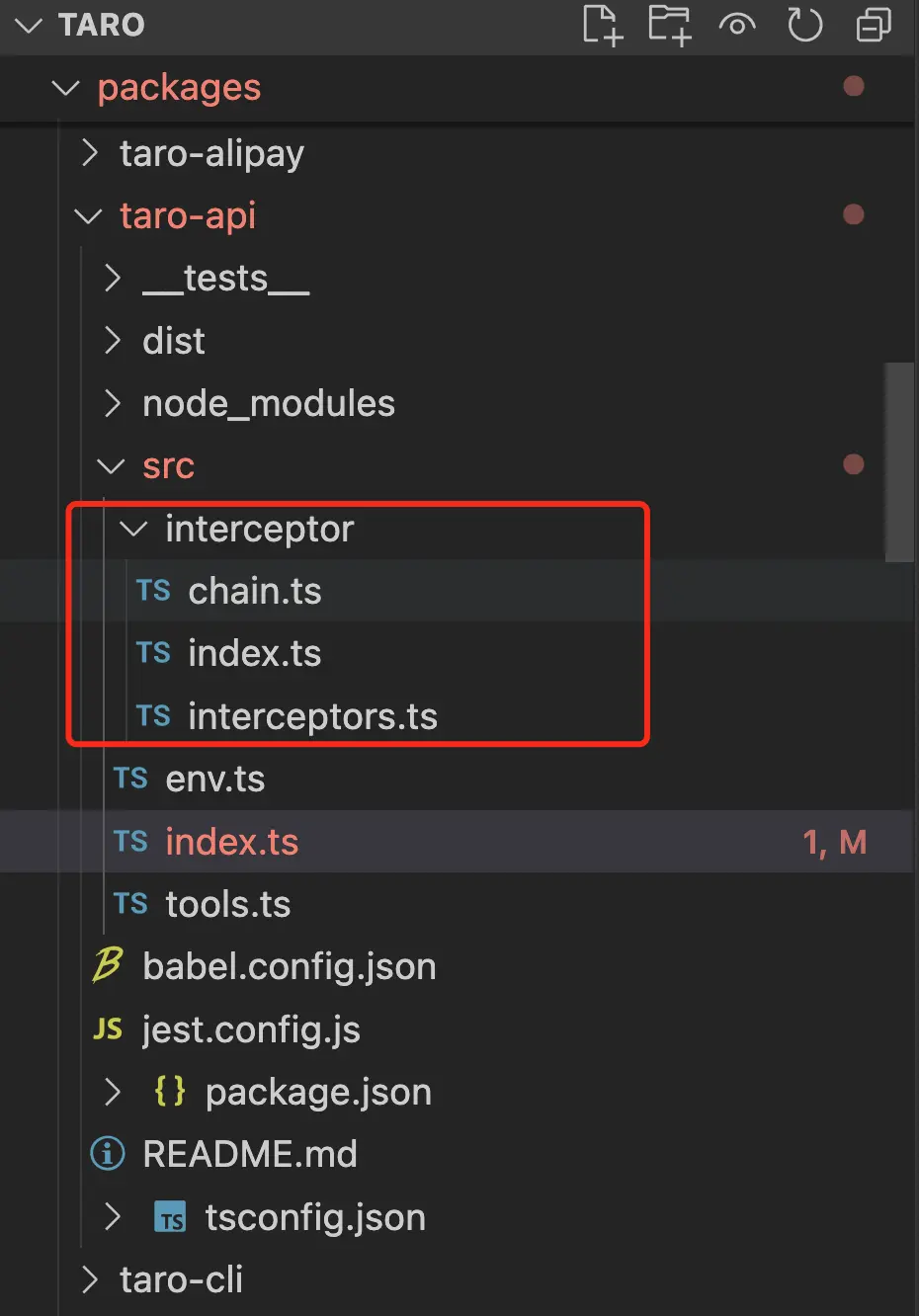This screenshot has width=919, height=1316.
Task: Open the interceptors.ts file
Action: [313, 716]
